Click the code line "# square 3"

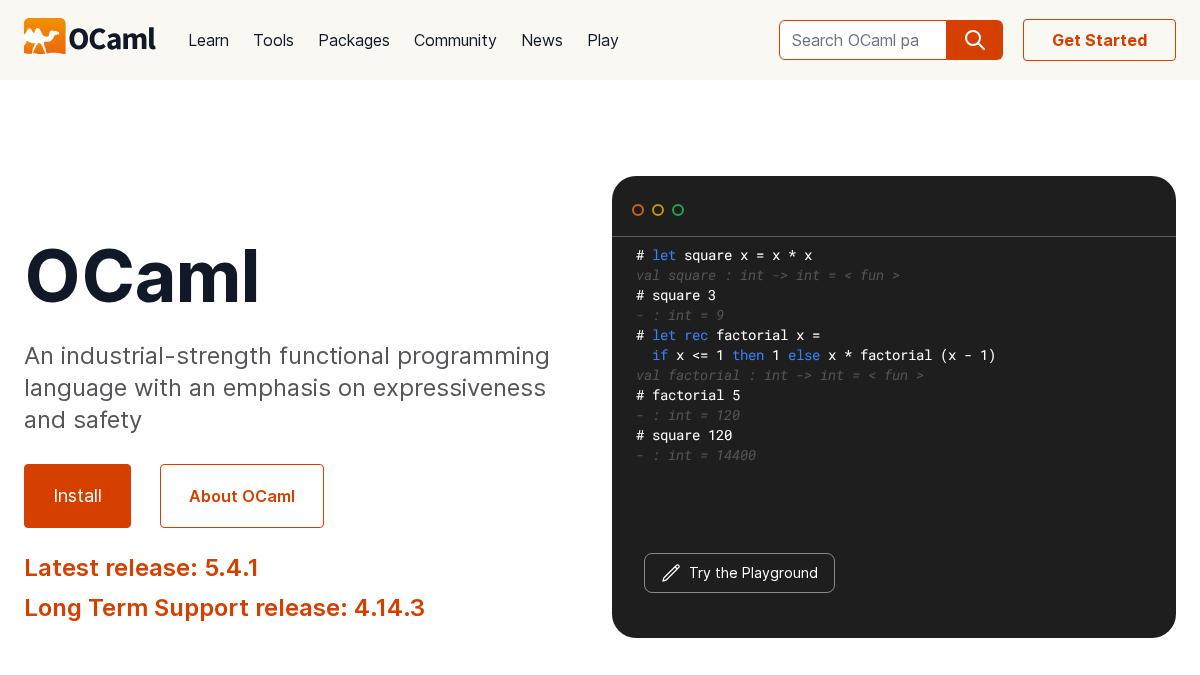676,295
